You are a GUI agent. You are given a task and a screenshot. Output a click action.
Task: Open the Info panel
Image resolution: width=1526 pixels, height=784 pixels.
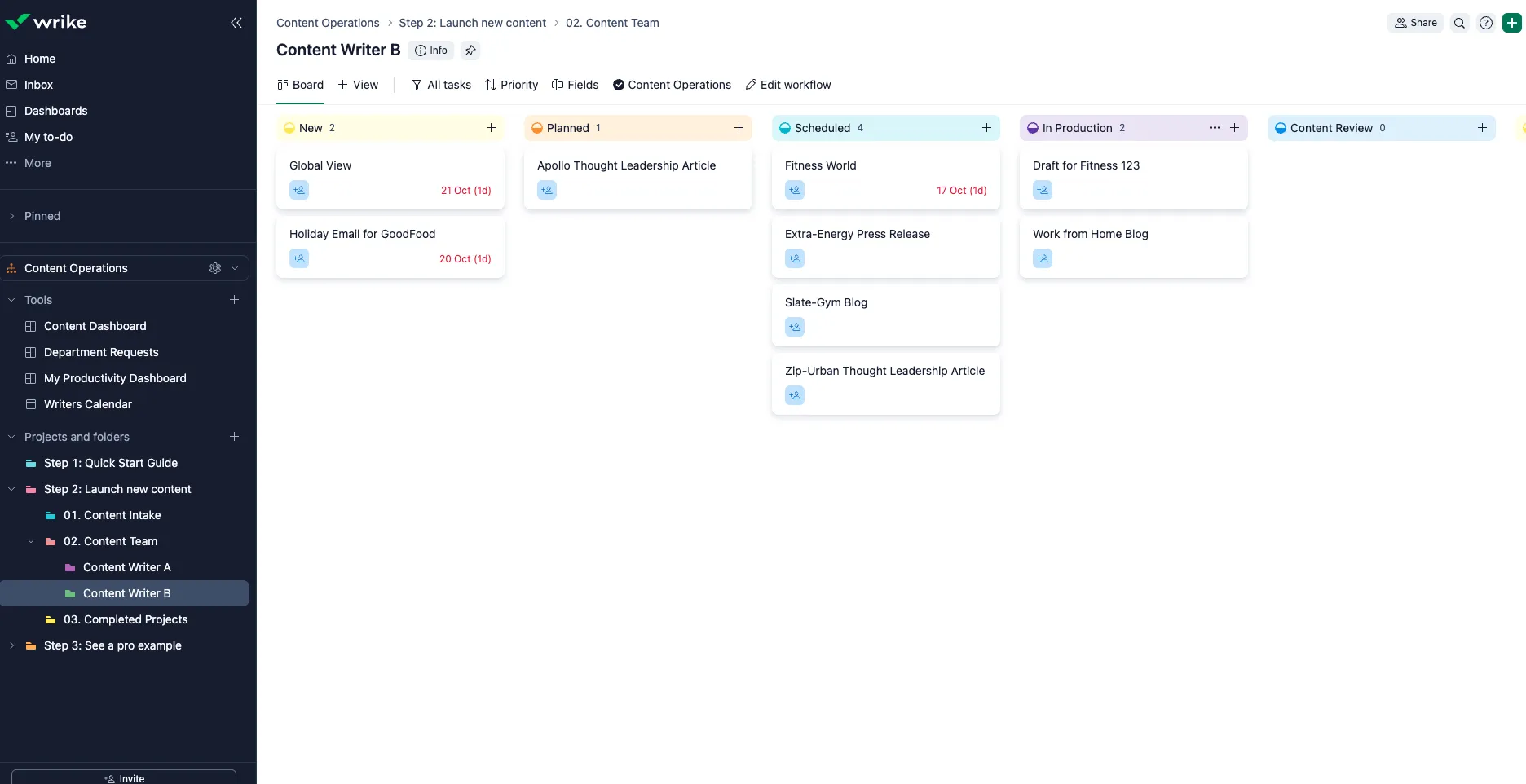point(430,51)
